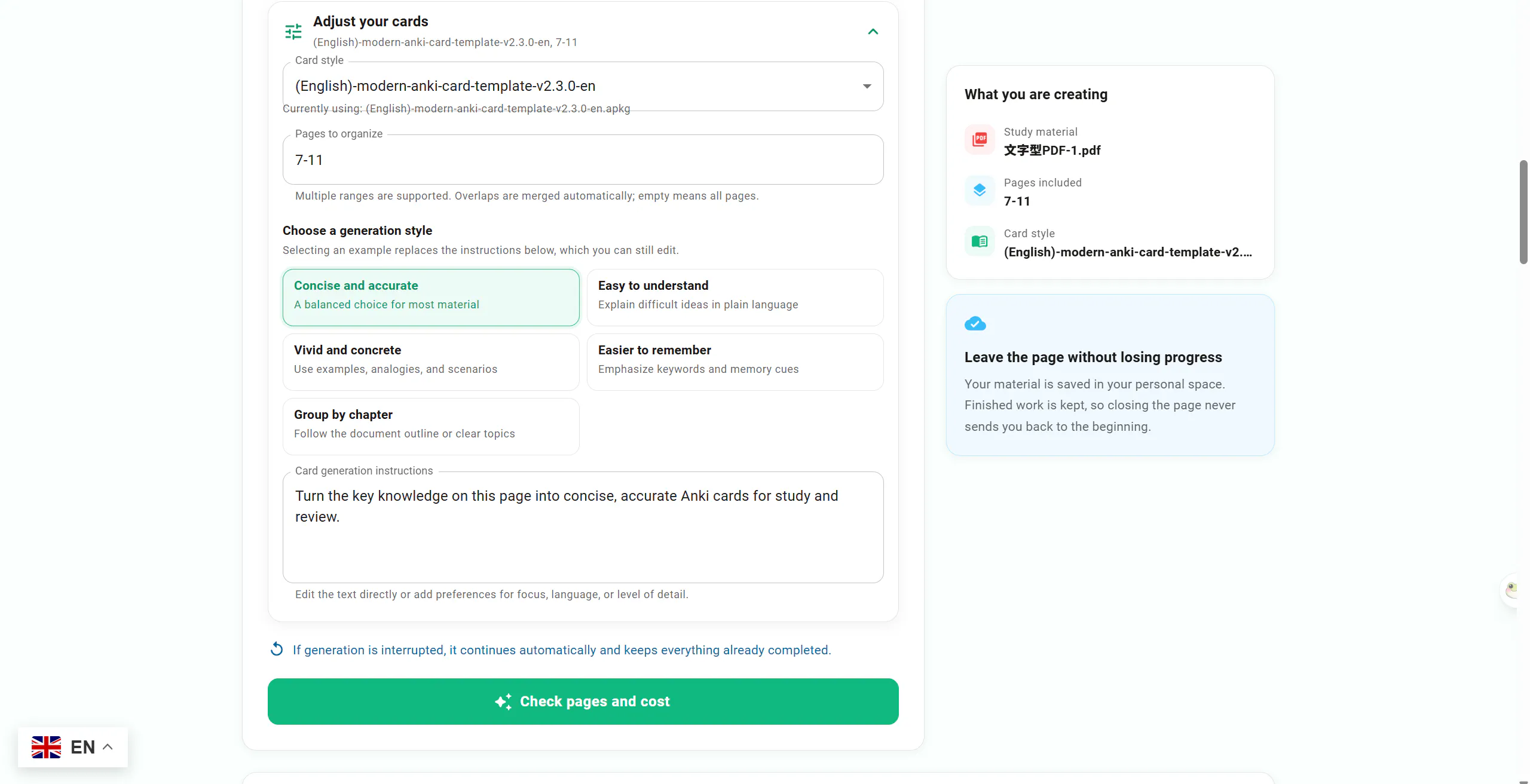Click the Pages to organize field
1530x784 pixels.
[x=583, y=160]
